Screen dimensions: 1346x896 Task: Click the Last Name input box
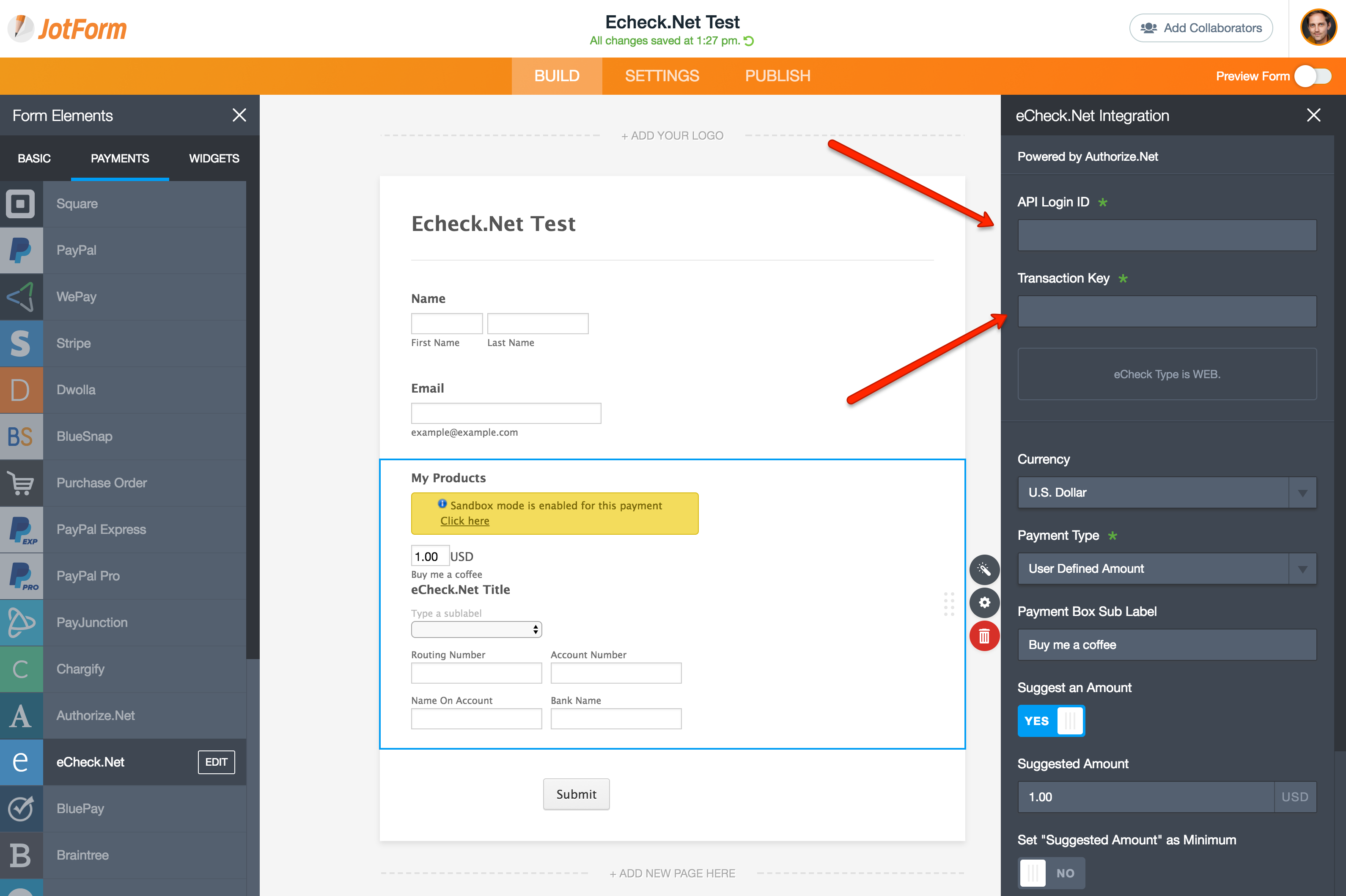point(538,324)
